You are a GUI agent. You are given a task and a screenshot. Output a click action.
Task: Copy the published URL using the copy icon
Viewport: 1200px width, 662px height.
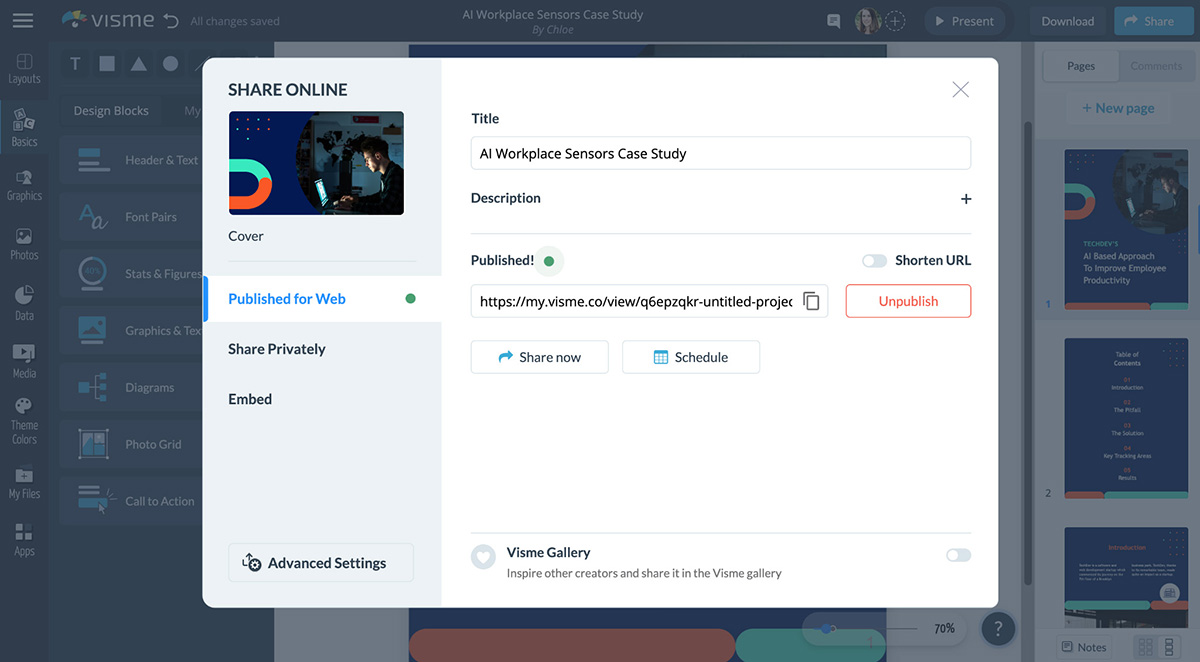tap(812, 301)
